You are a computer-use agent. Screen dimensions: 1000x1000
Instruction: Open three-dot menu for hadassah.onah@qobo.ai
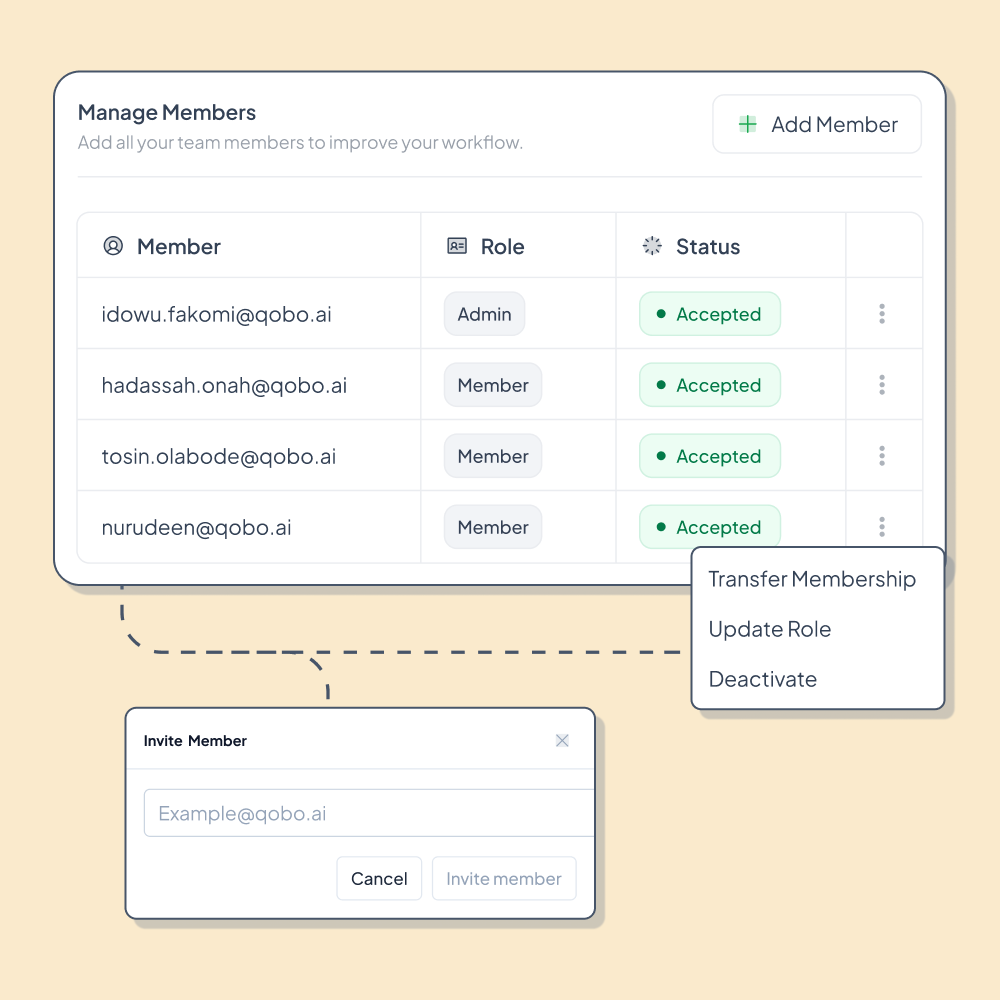(882, 385)
